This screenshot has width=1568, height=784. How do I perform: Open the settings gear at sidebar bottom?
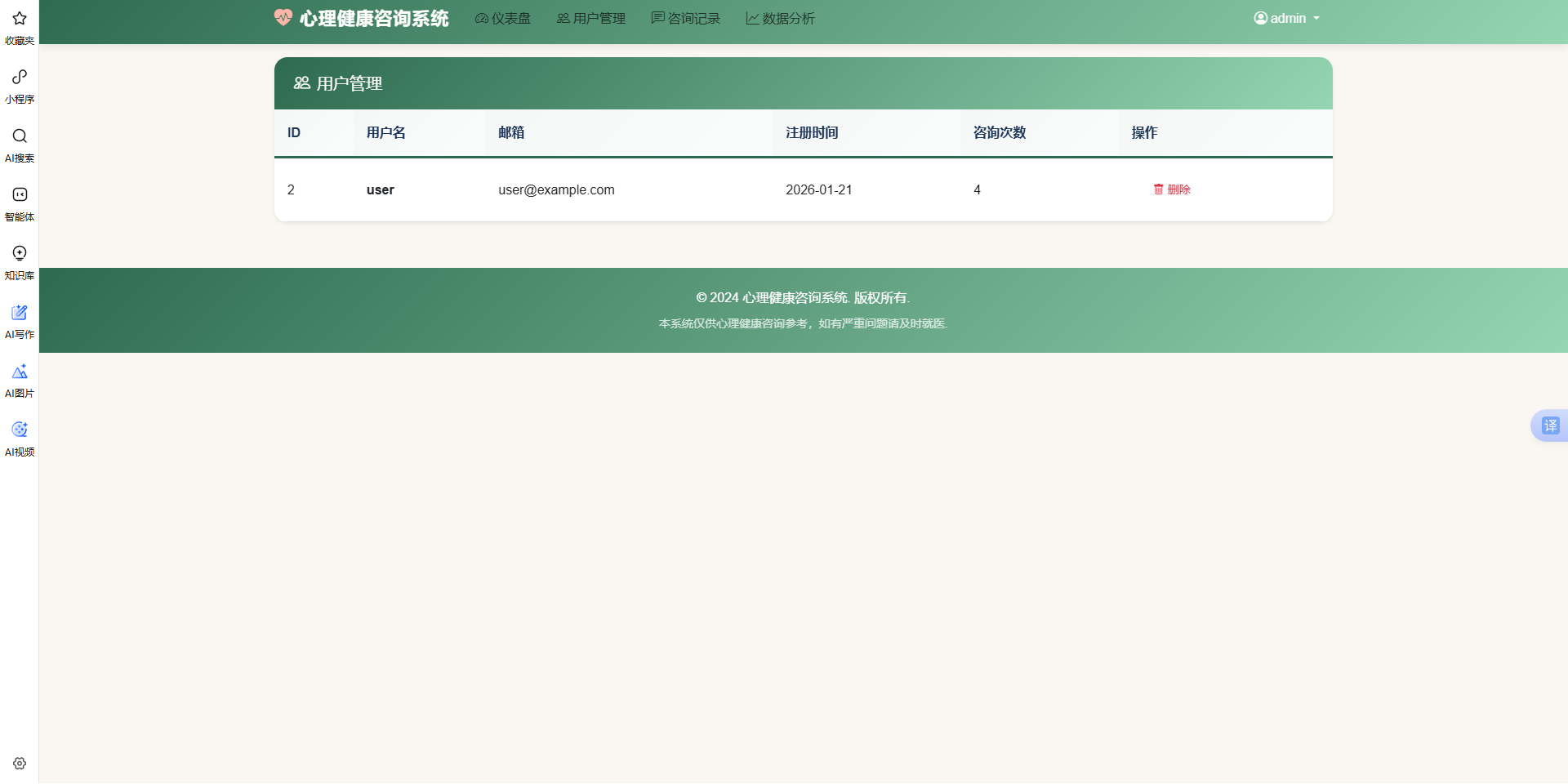(19, 763)
